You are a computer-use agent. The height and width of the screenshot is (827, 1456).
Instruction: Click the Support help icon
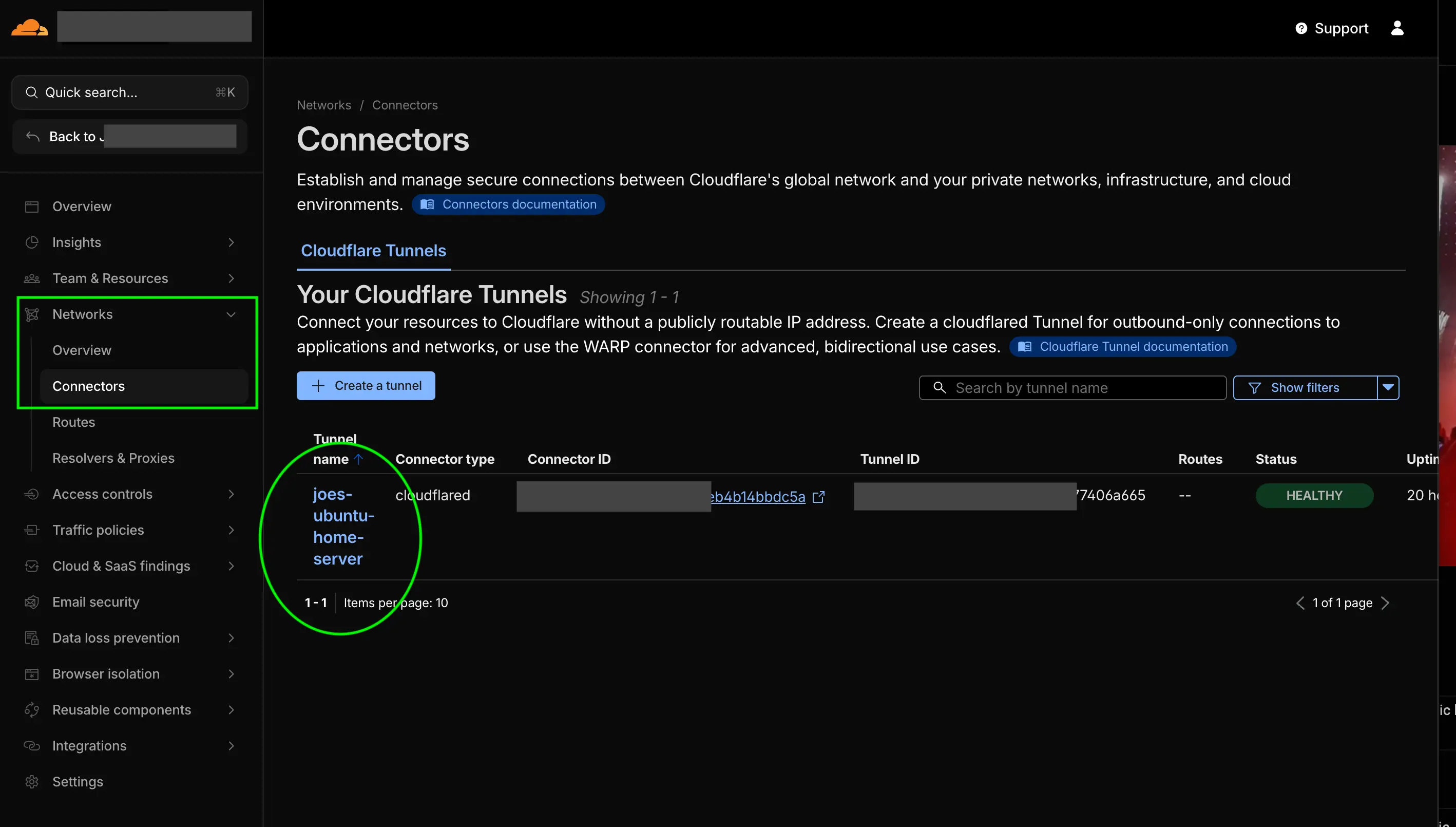(1301, 28)
